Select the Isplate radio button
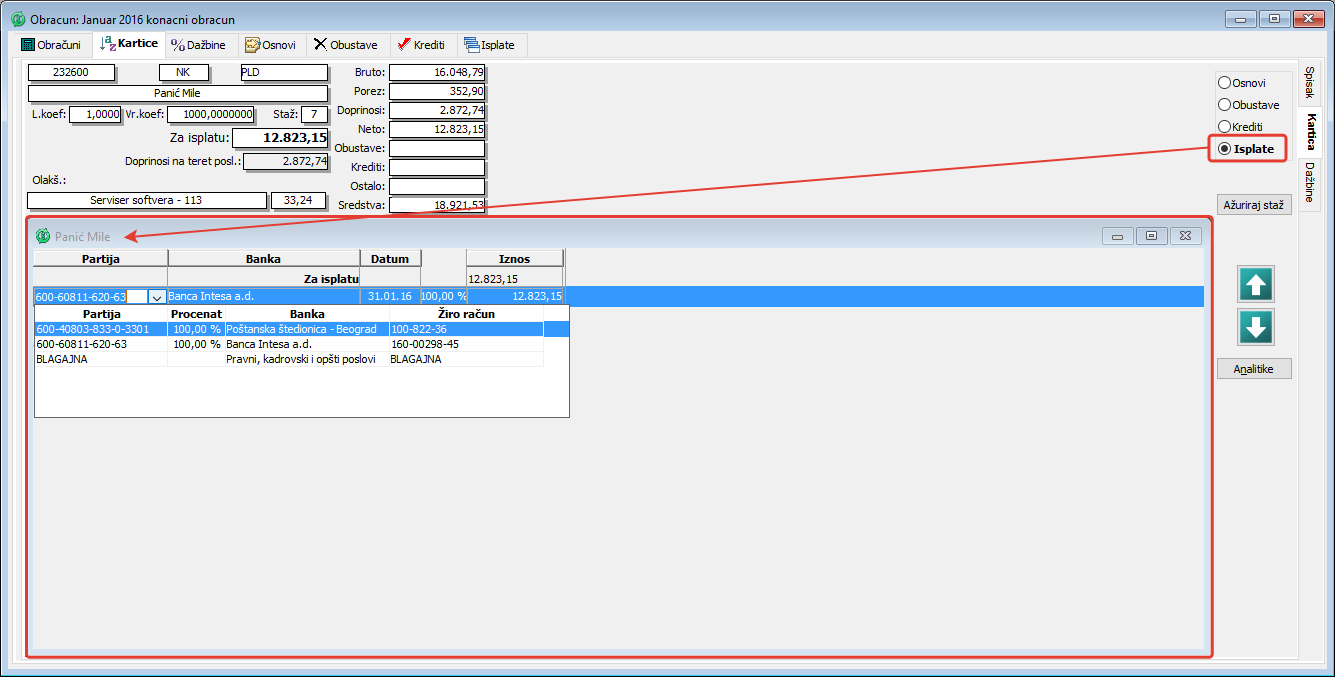Viewport: 1335px width, 677px height. click(x=1224, y=149)
